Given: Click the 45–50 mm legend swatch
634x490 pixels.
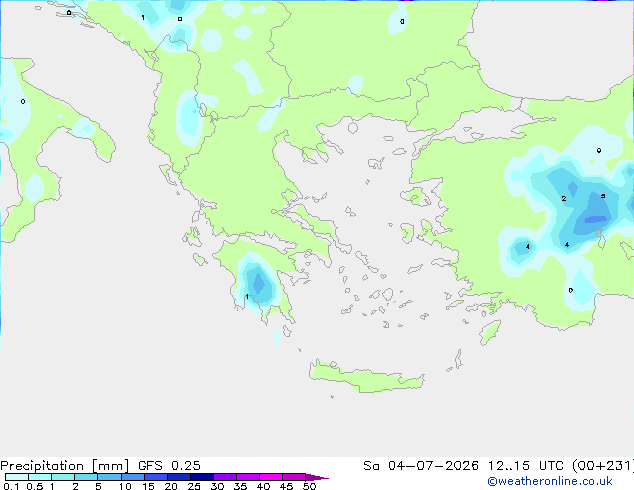Looking at the screenshot, I should pos(294,477).
